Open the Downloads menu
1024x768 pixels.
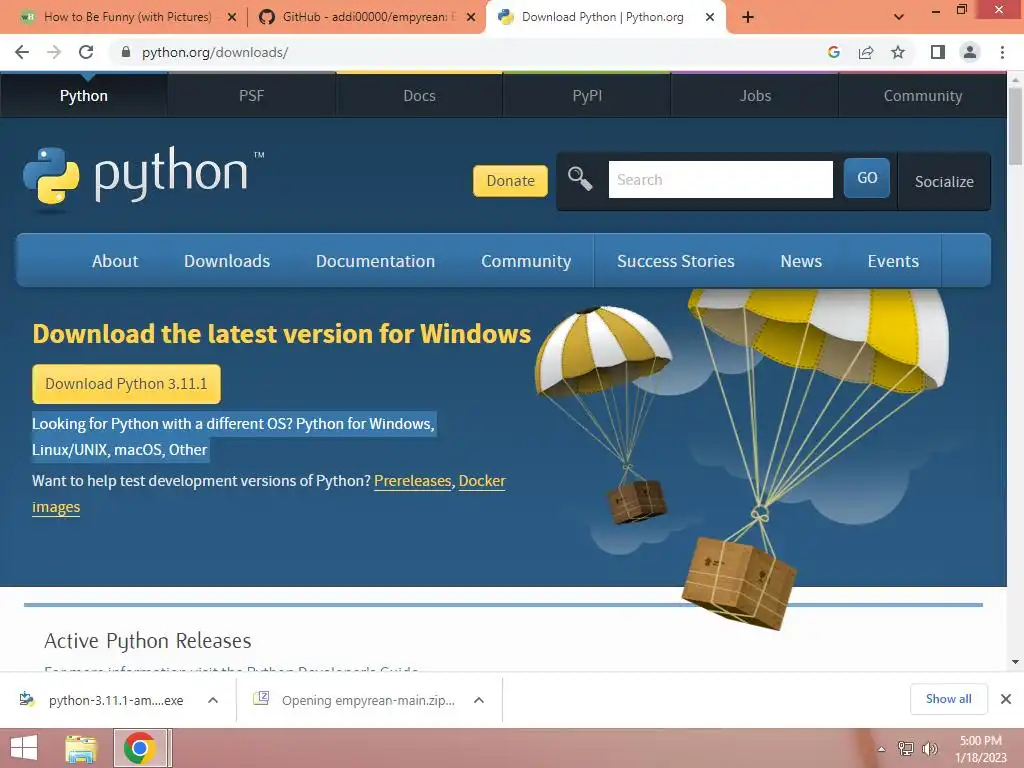coord(227,261)
